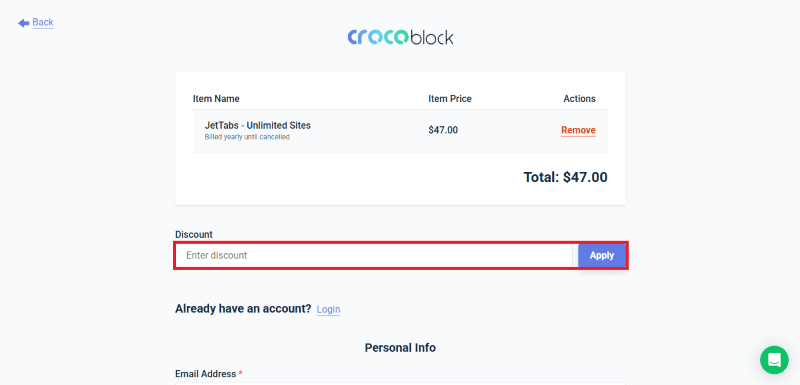Click the Billed yearly until cancelled note
Image resolution: width=800 pixels, height=385 pixels.
(247, 137)
